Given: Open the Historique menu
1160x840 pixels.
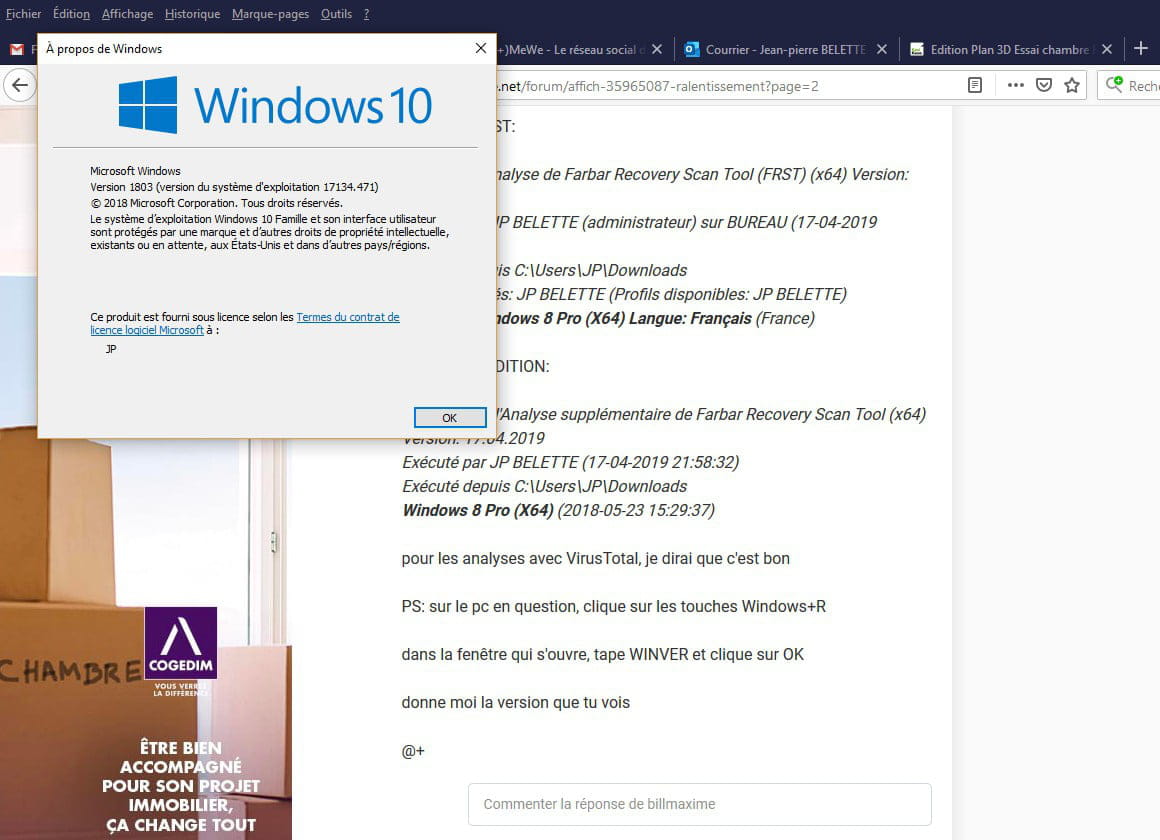Looking at the screenshot, I should click(x=192, y=13).
